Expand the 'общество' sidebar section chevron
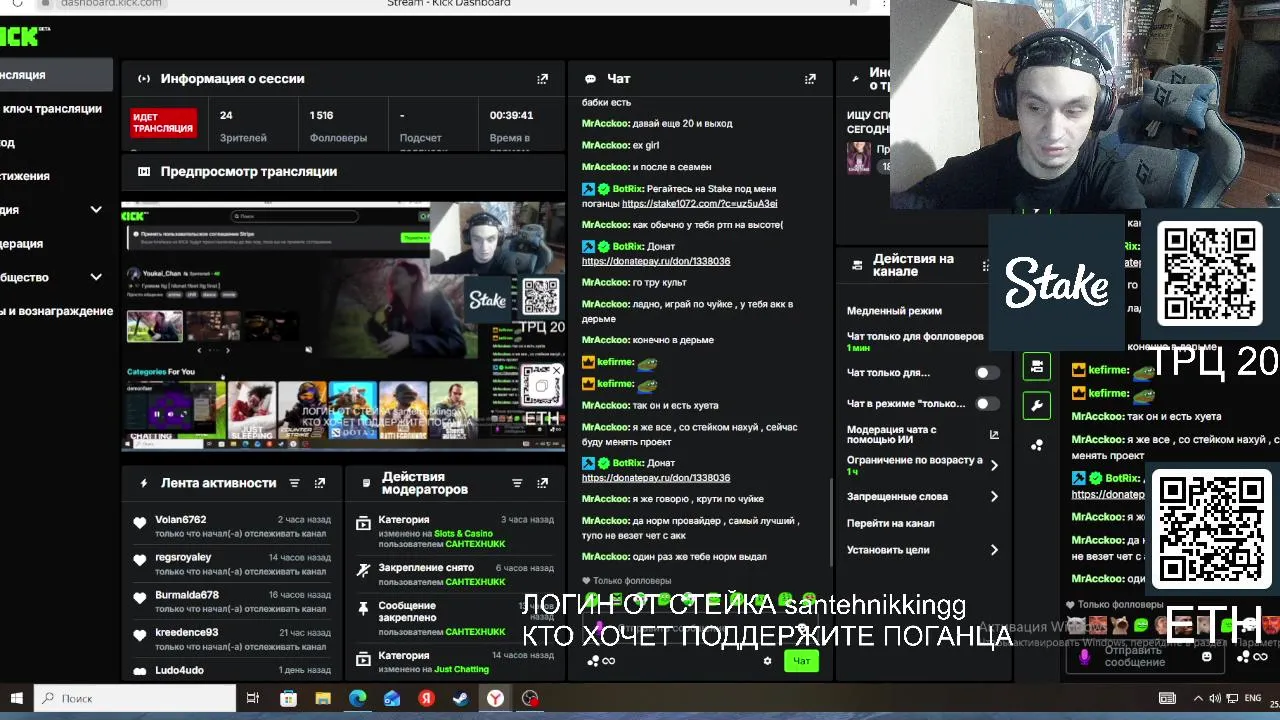The image size is (1280, 720). click(x=96, y=277)
